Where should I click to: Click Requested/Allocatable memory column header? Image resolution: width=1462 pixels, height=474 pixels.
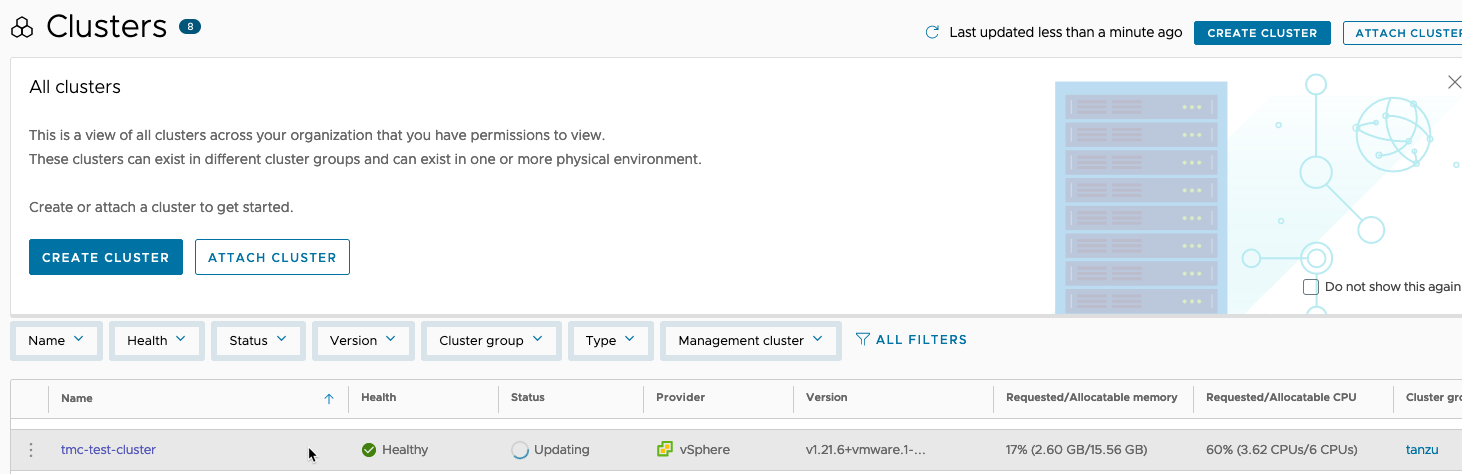1092,398
